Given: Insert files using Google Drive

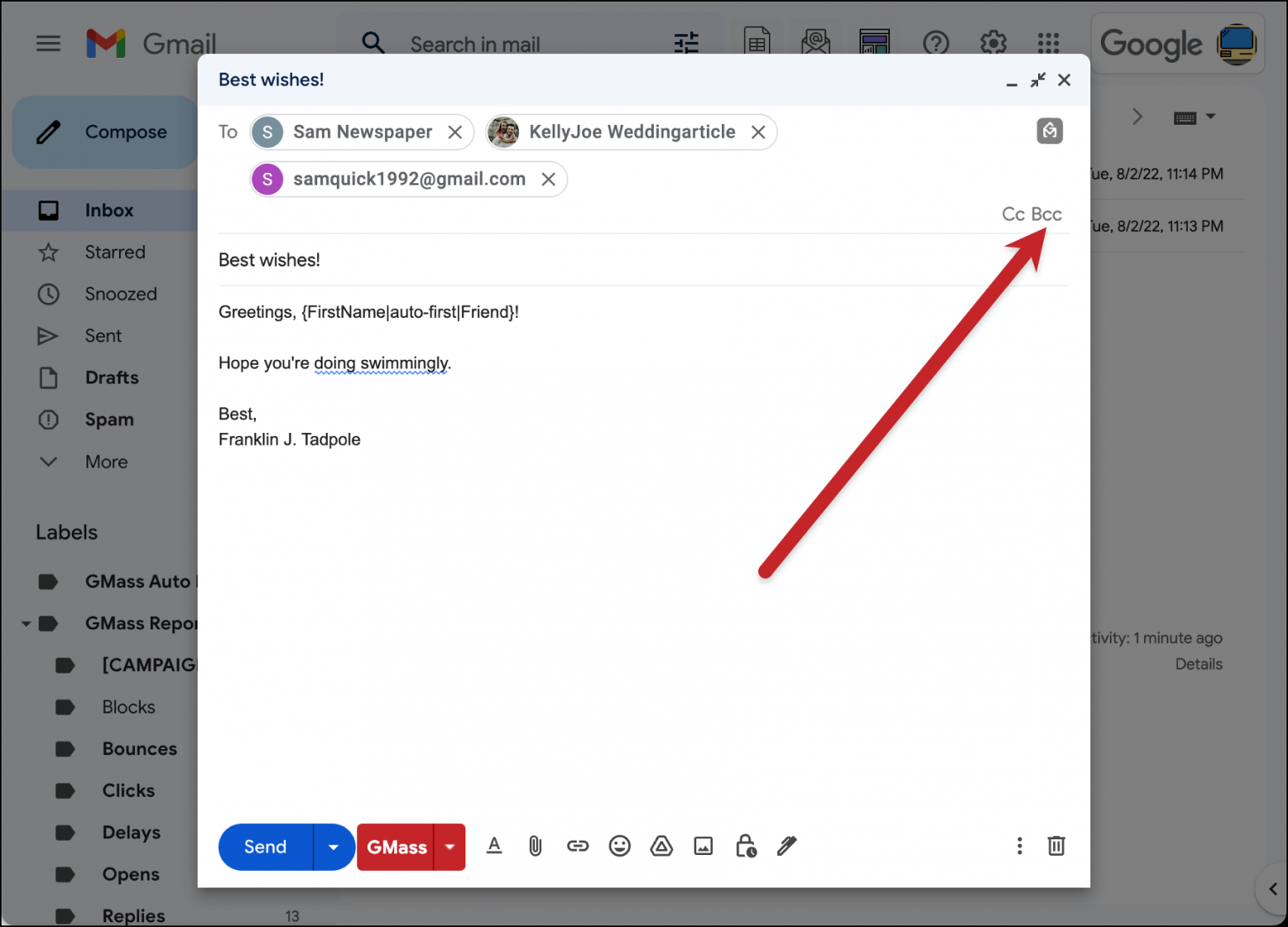Looking at the screenshot, I should 662,846.
